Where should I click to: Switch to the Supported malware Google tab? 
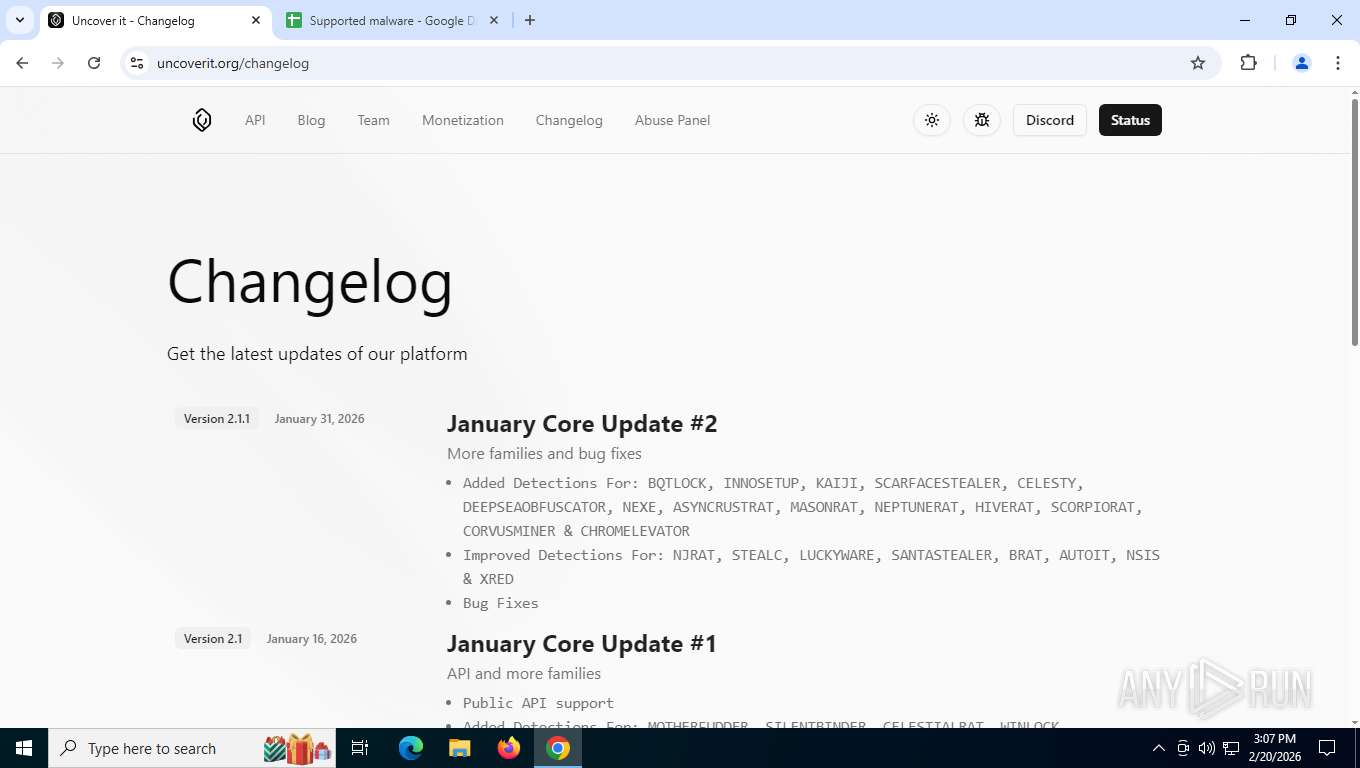pos(392,20)
